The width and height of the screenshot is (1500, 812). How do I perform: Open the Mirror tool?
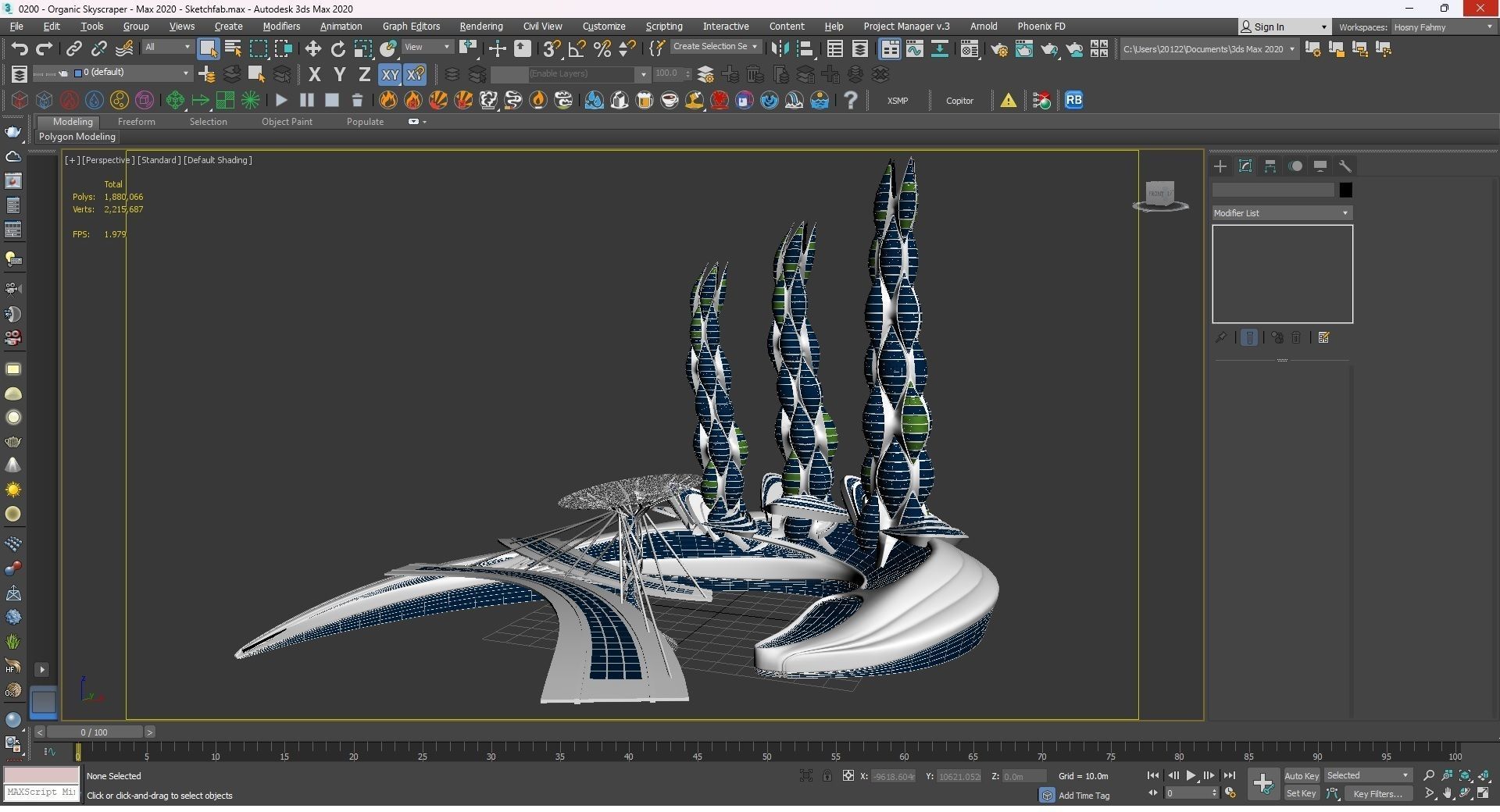click(779, 49)
